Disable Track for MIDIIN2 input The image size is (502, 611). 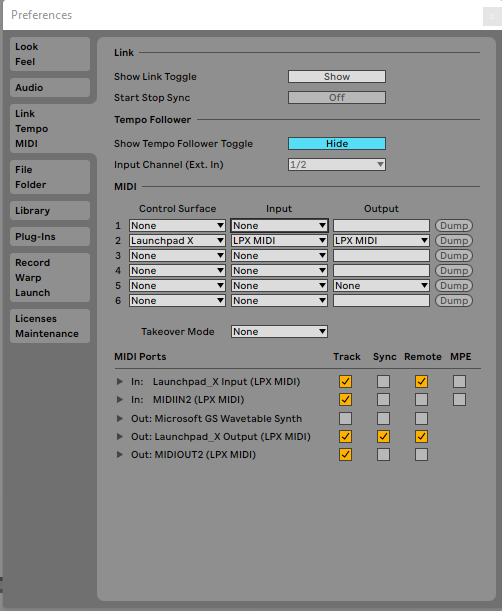tap(345, 399)
